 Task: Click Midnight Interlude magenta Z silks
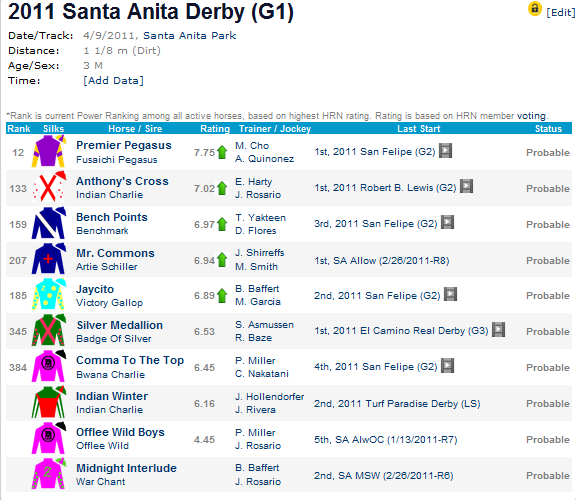coord(48,474)
